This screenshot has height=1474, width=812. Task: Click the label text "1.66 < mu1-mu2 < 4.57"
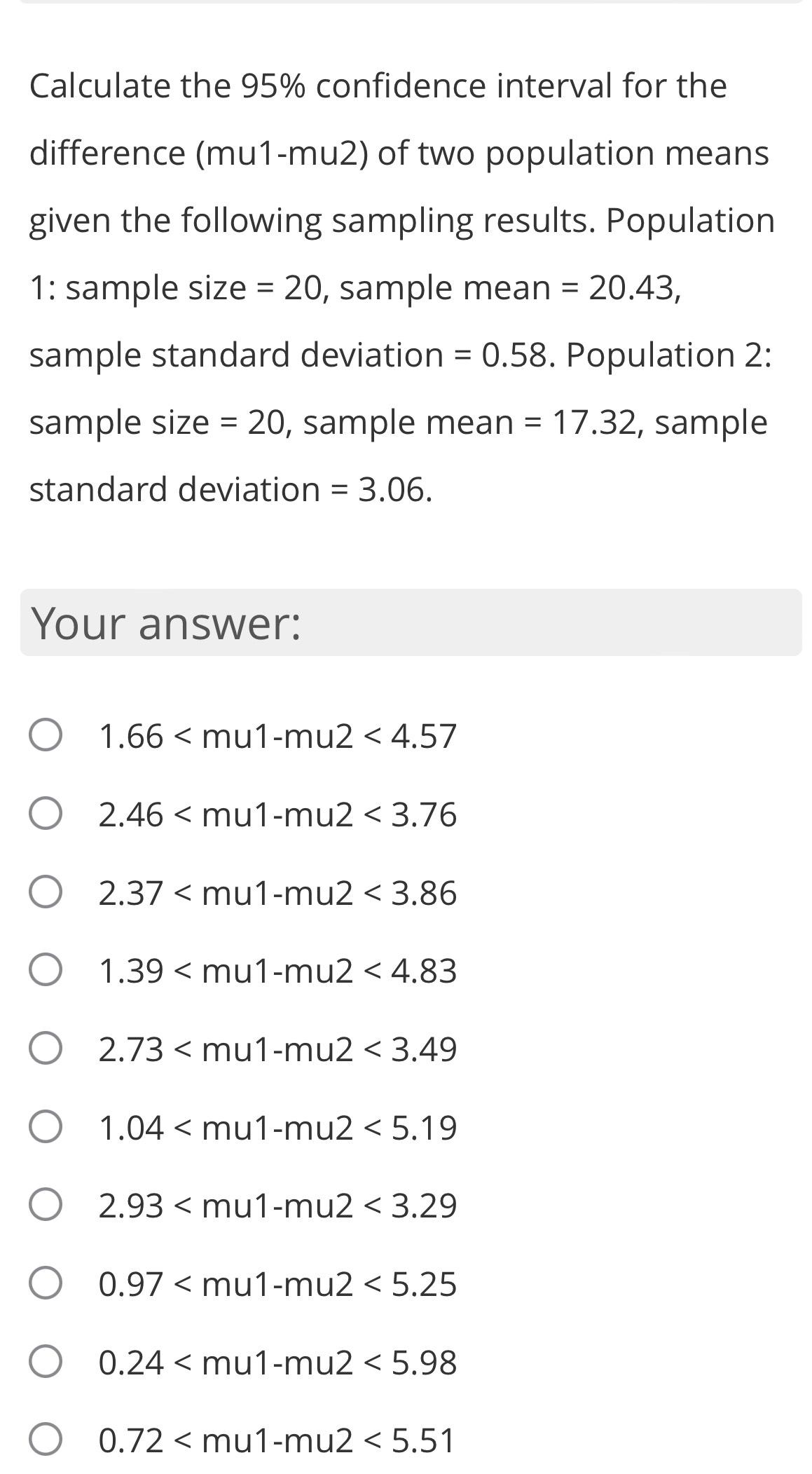277,736
